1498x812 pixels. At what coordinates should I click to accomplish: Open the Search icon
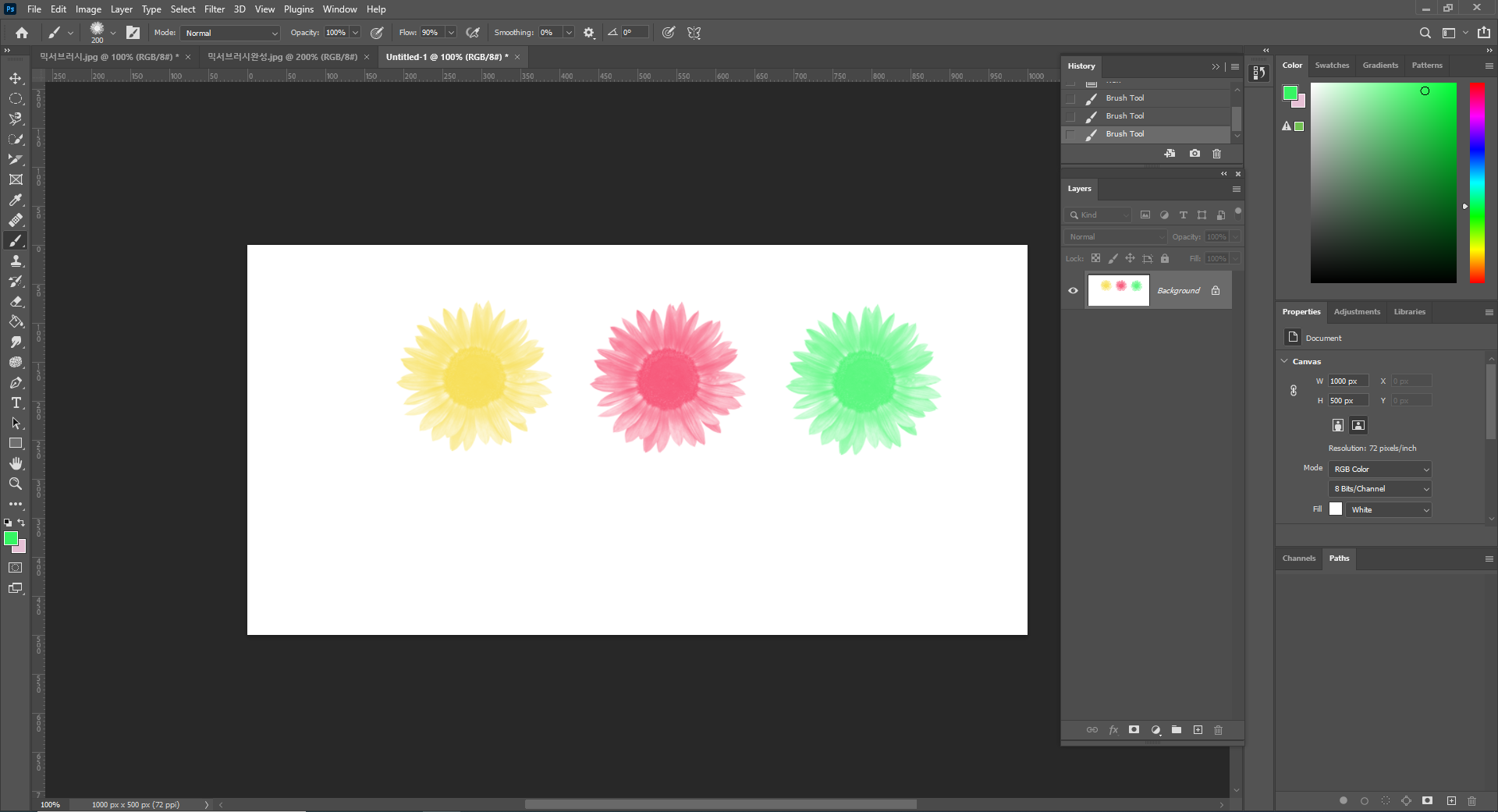click(1425, 33)
